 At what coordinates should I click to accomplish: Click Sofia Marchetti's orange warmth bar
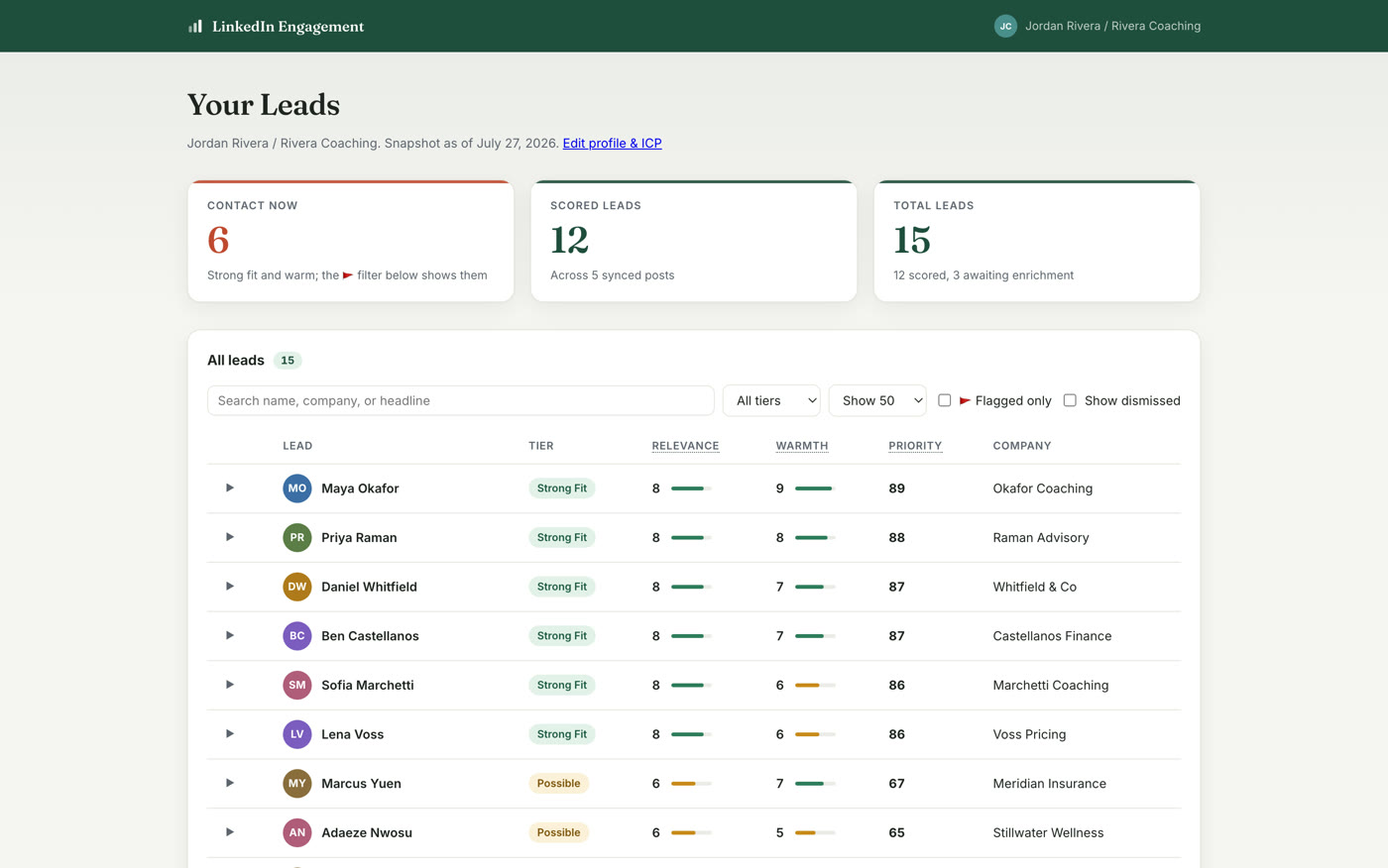(x=815, y=685)
